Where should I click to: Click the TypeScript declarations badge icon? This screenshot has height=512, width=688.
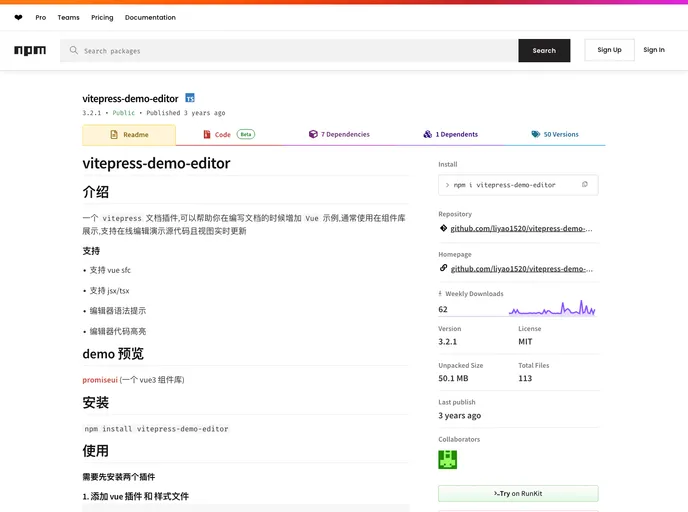click(x=190, y=98)
